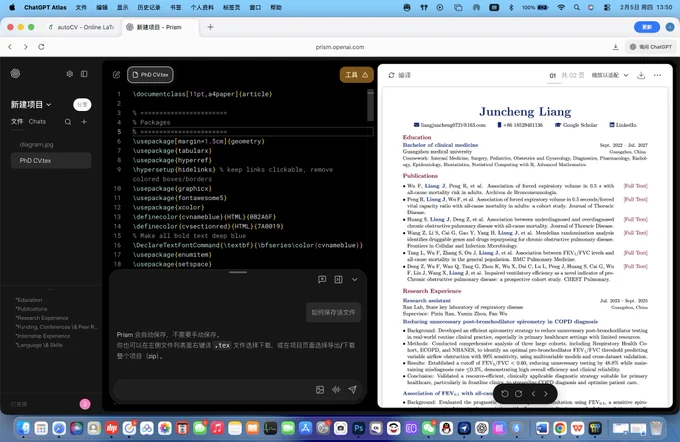
Task: Toggle the chat split-panel layout icon
Action: (x=339, y=279)
